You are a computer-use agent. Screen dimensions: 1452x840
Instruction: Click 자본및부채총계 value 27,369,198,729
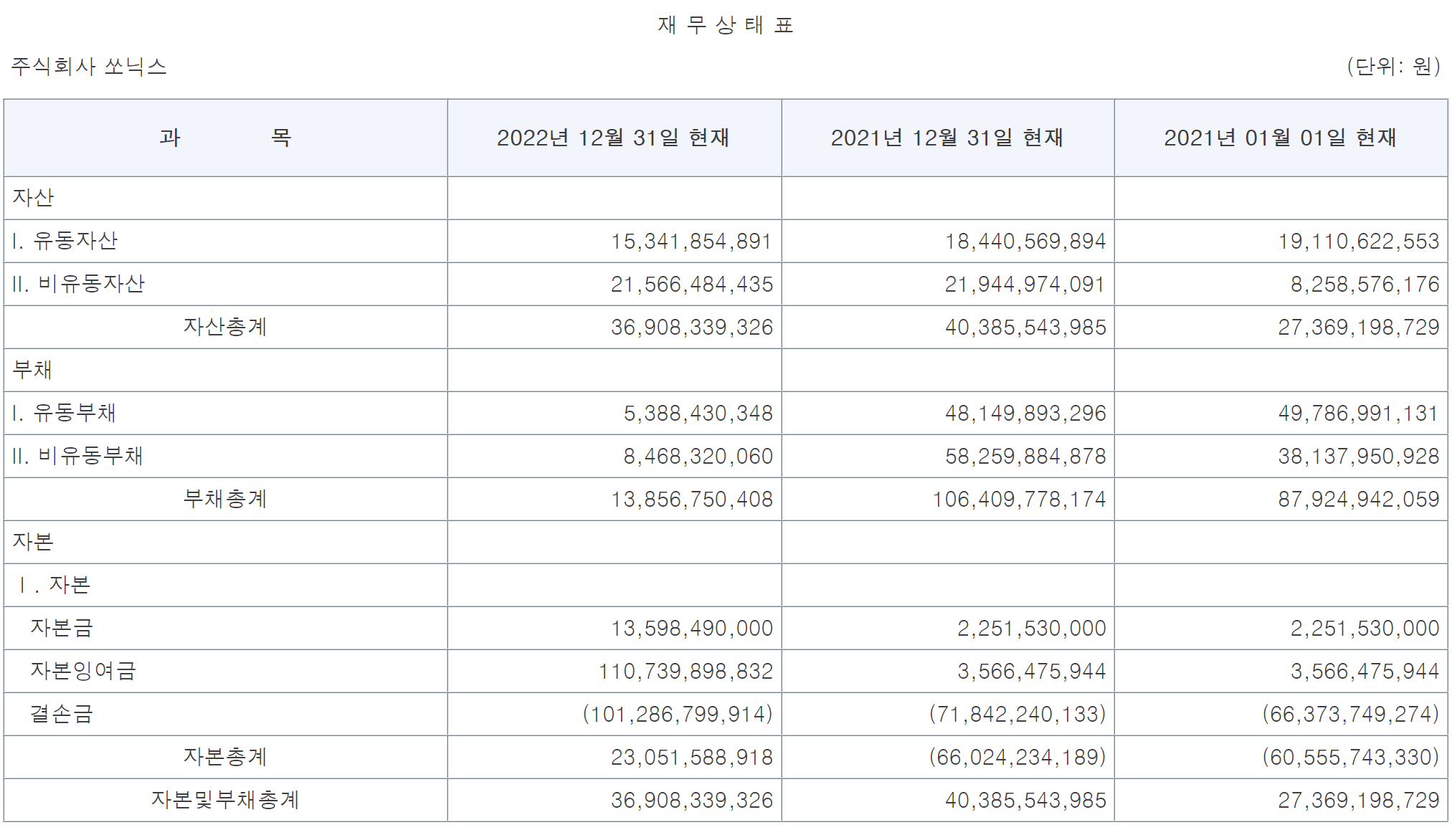pyautogui.click(x=1359, y=801)
